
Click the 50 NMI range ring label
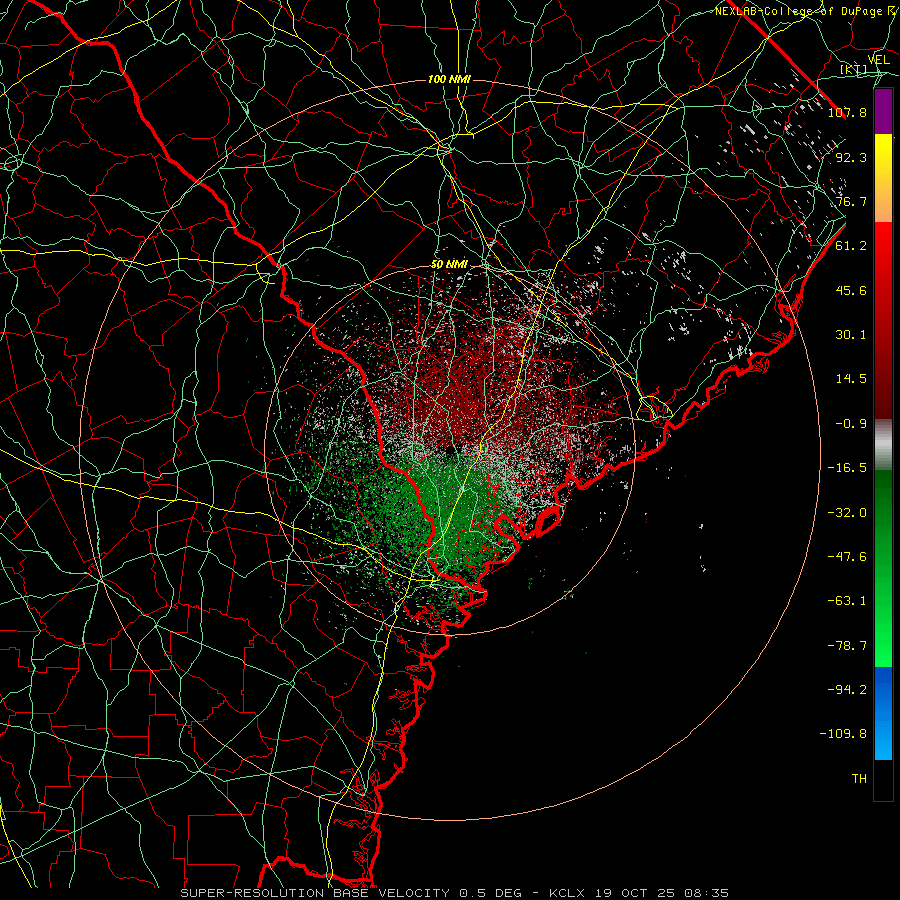point(449,265)
